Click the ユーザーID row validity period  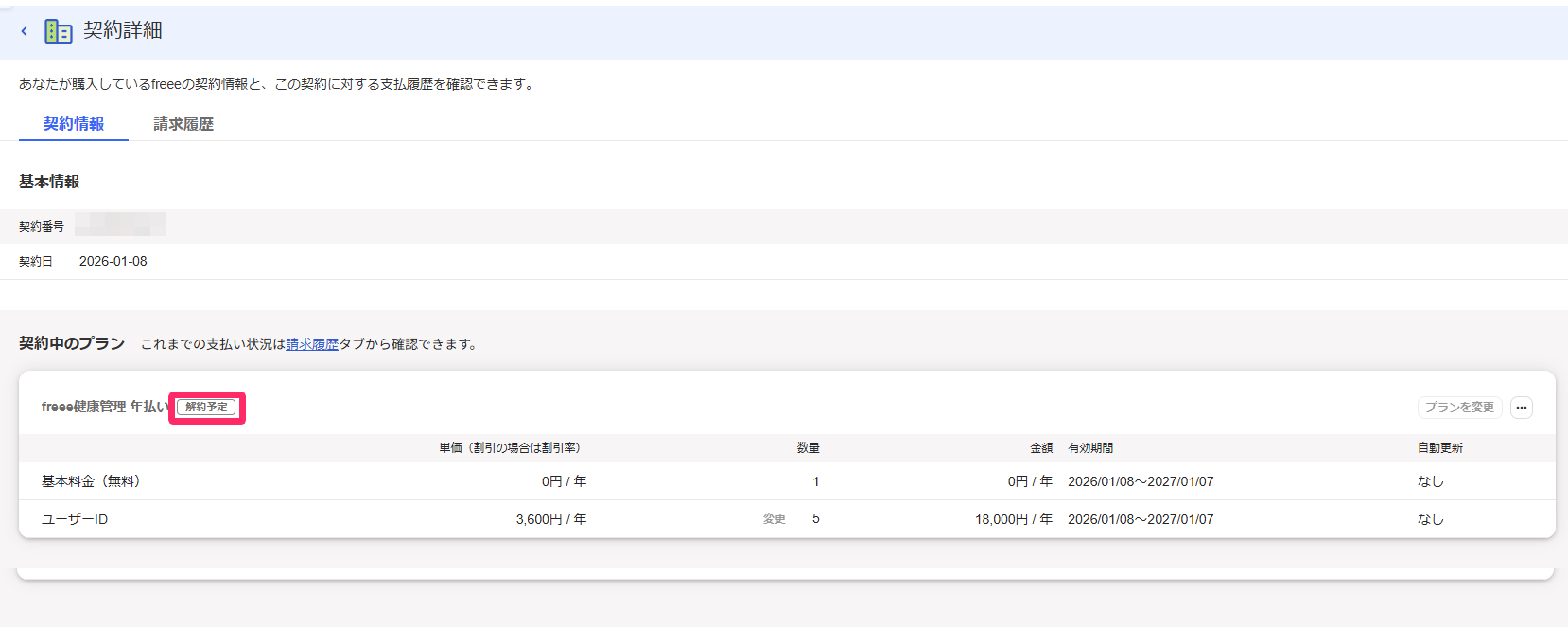[x=1141, y=519]
